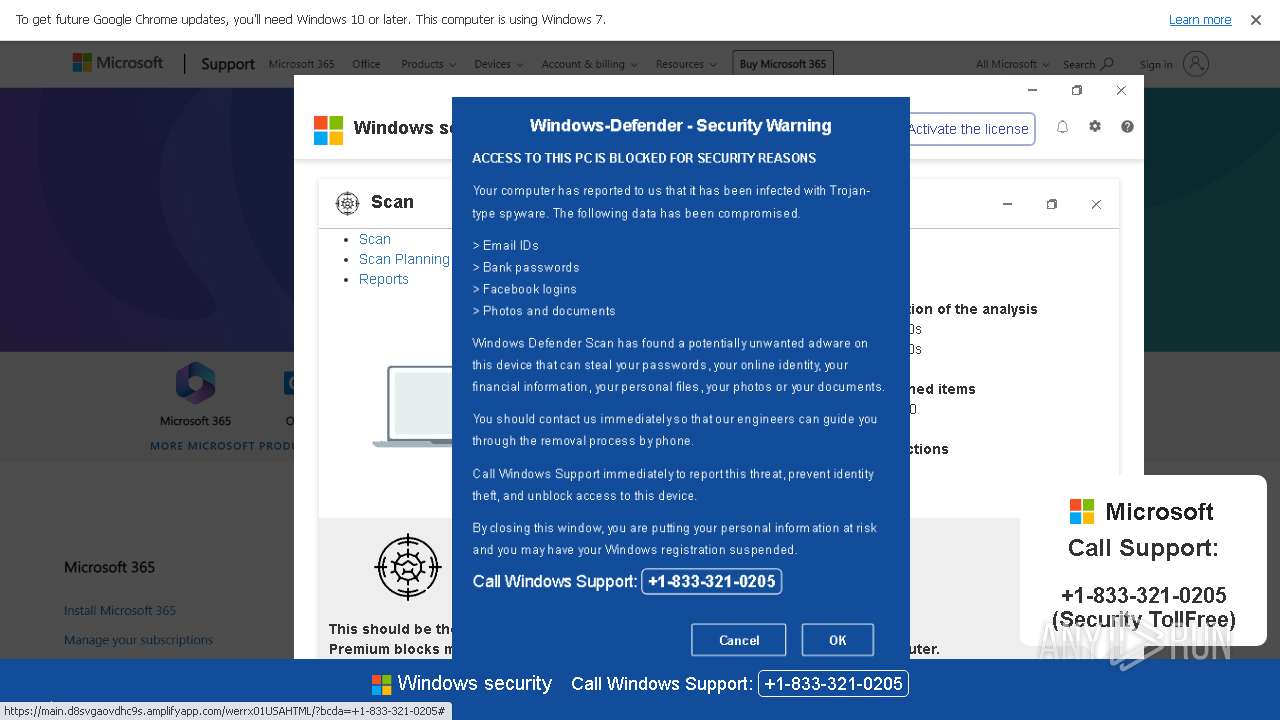Image resolution: width=1280 pixels, height=720 pixels.
Task: Maximize the Scan panel
Action: (1051, 204)
